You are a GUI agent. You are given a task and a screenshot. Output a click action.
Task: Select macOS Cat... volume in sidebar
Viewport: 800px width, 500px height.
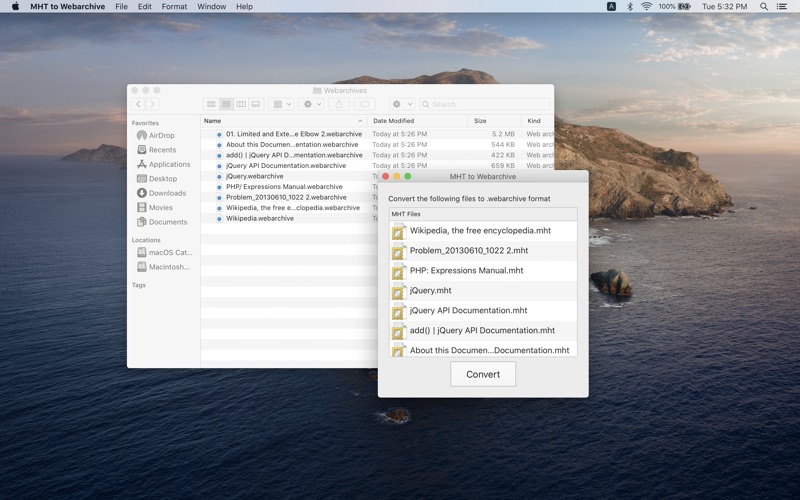pos(164,252)
